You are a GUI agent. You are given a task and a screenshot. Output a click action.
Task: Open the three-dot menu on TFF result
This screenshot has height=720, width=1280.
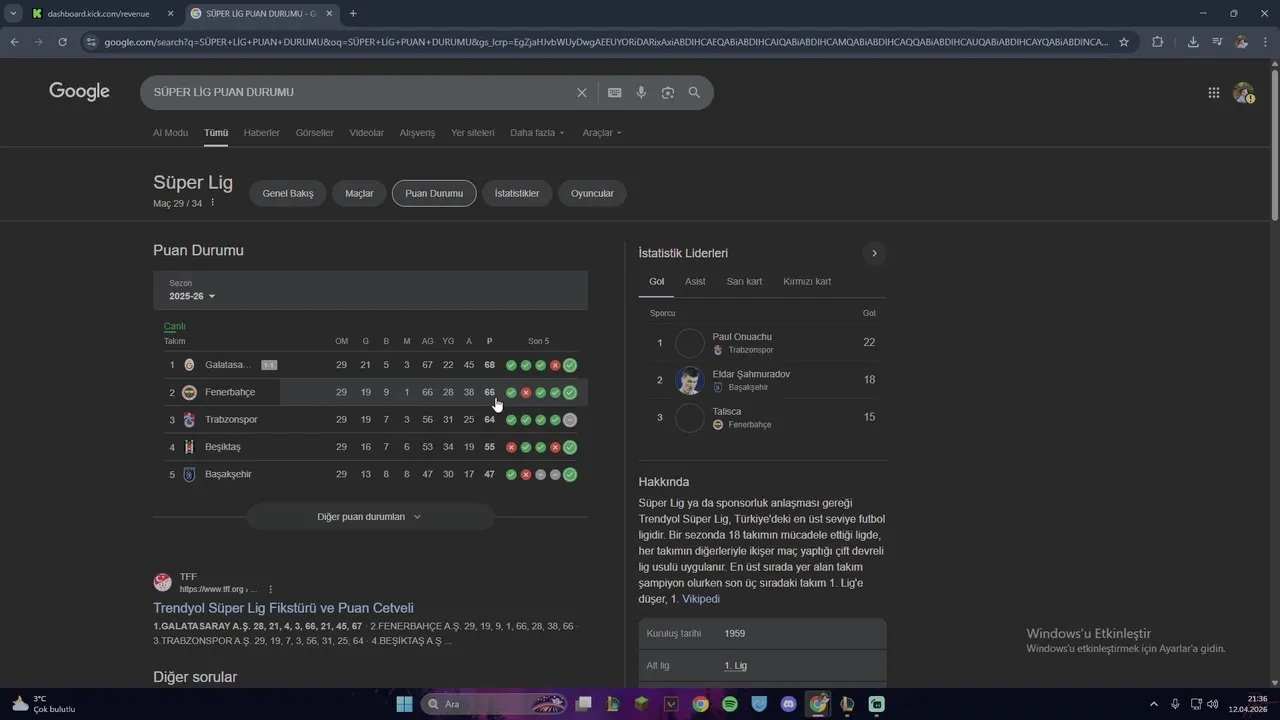coord(270,589)
